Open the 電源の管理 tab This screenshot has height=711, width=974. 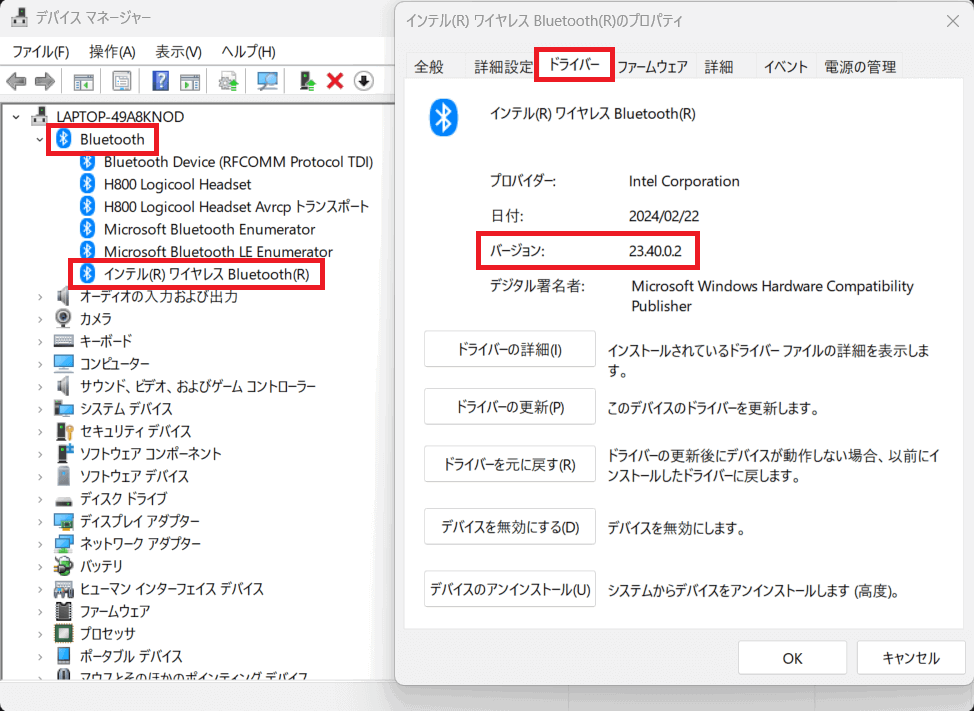point(860,66)
